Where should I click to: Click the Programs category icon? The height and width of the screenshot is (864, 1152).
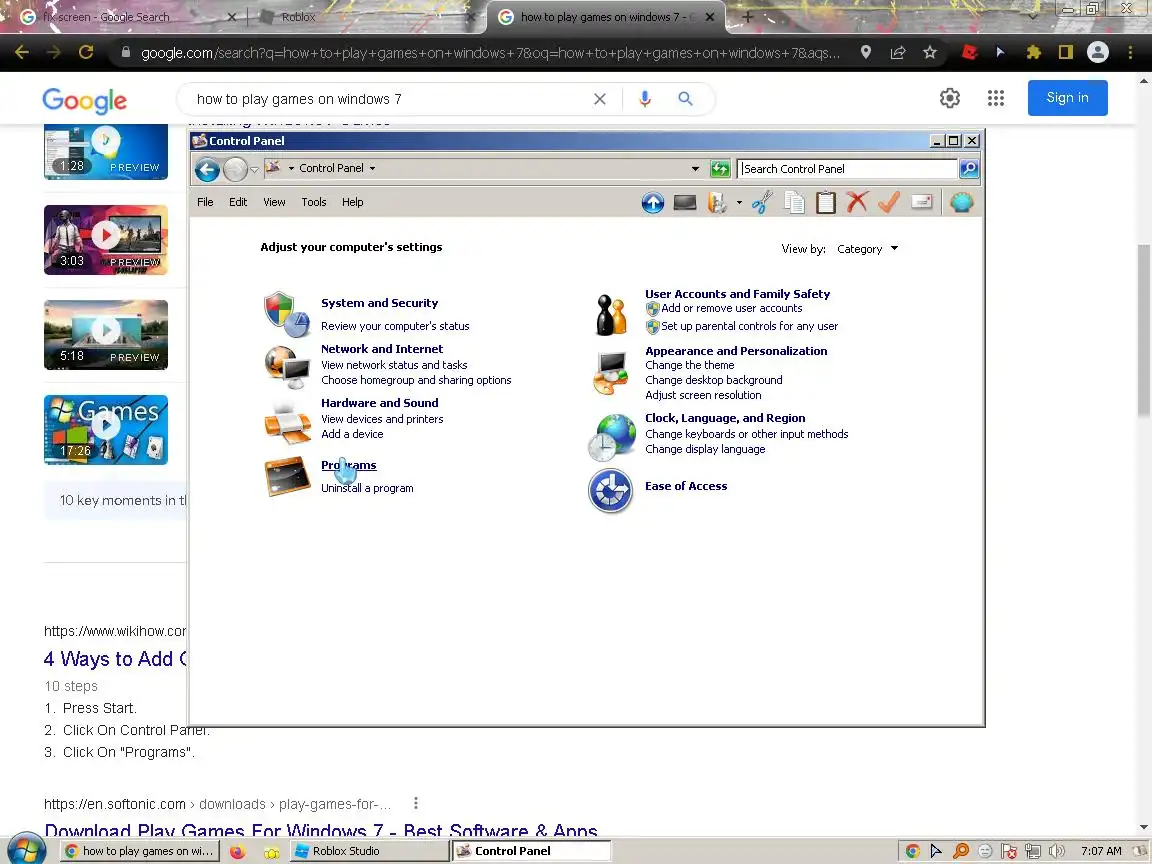pyautogui.click(x=287, y=476)
